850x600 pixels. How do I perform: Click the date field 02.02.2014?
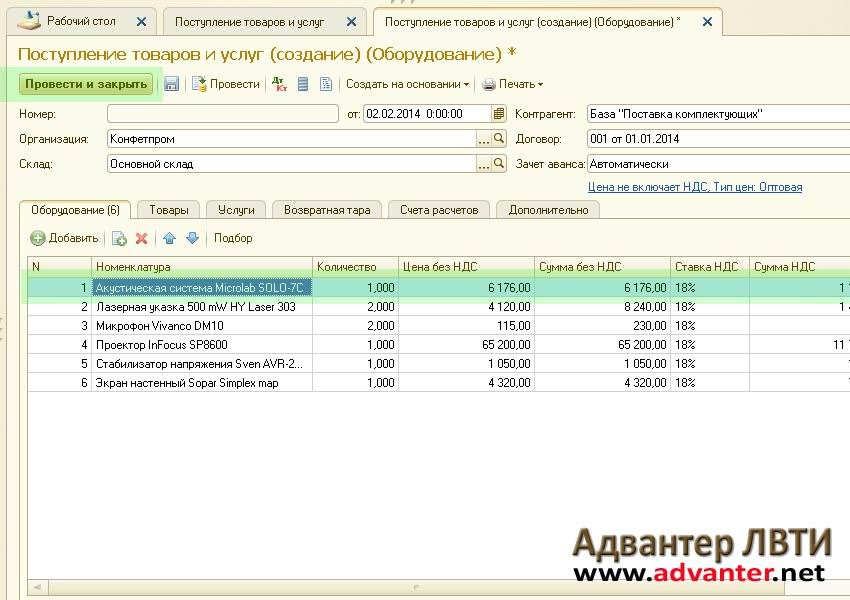(427, 114)
